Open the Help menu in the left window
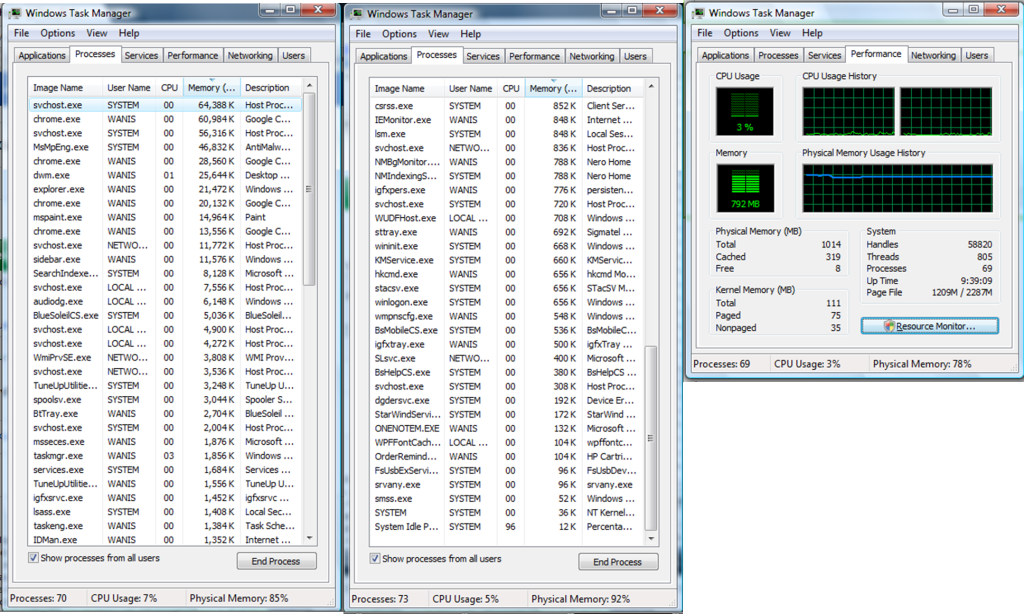1024x614 pixels. [x=129, y=33]
